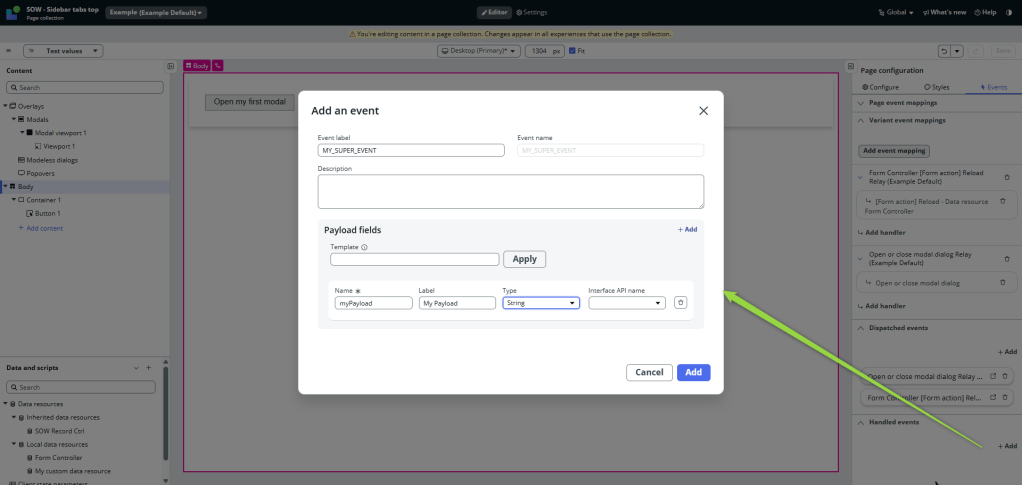Click the Template input field
Viewport: 1022px width, 485px height.
point(415,259)
